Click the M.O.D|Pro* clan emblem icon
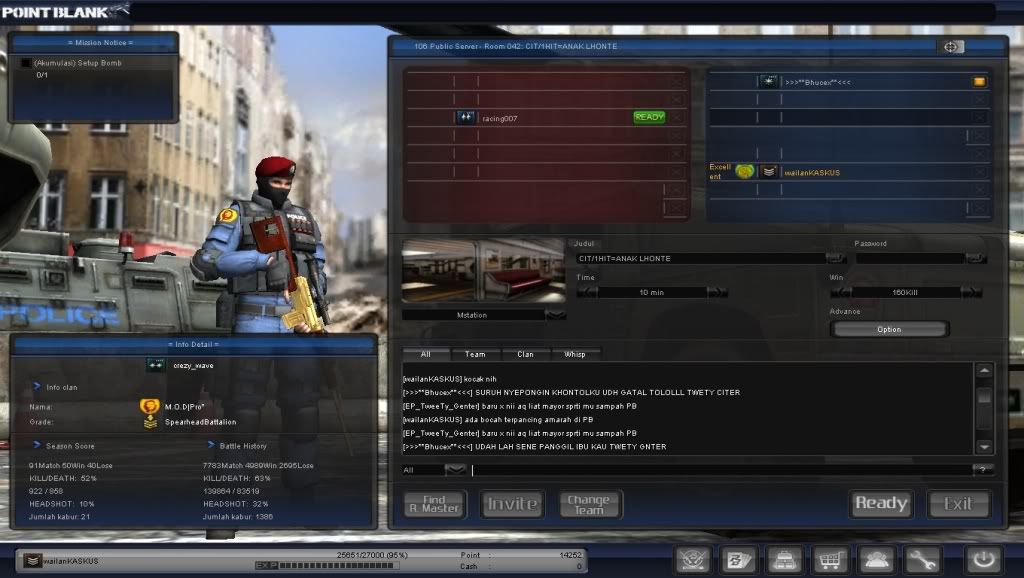The image size is (1024, 578). tap(150, 406)
